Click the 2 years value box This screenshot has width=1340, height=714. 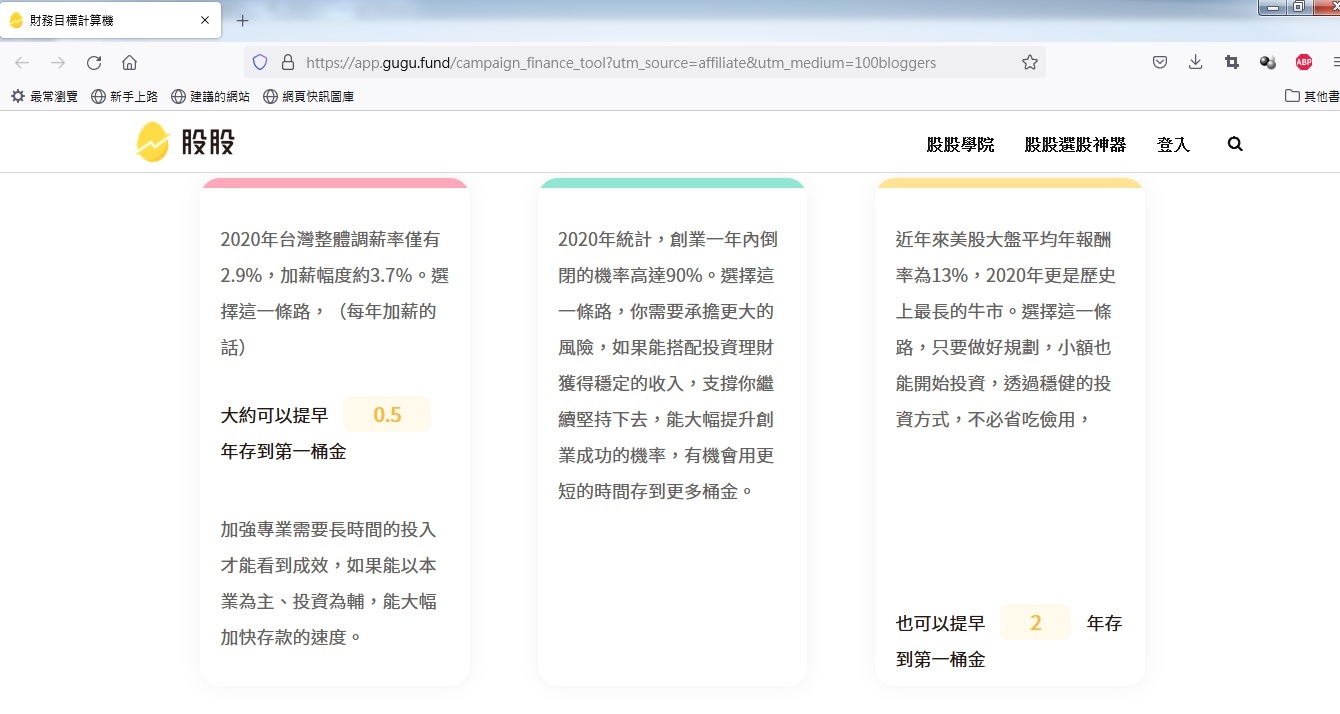[x=1036, y=623]
